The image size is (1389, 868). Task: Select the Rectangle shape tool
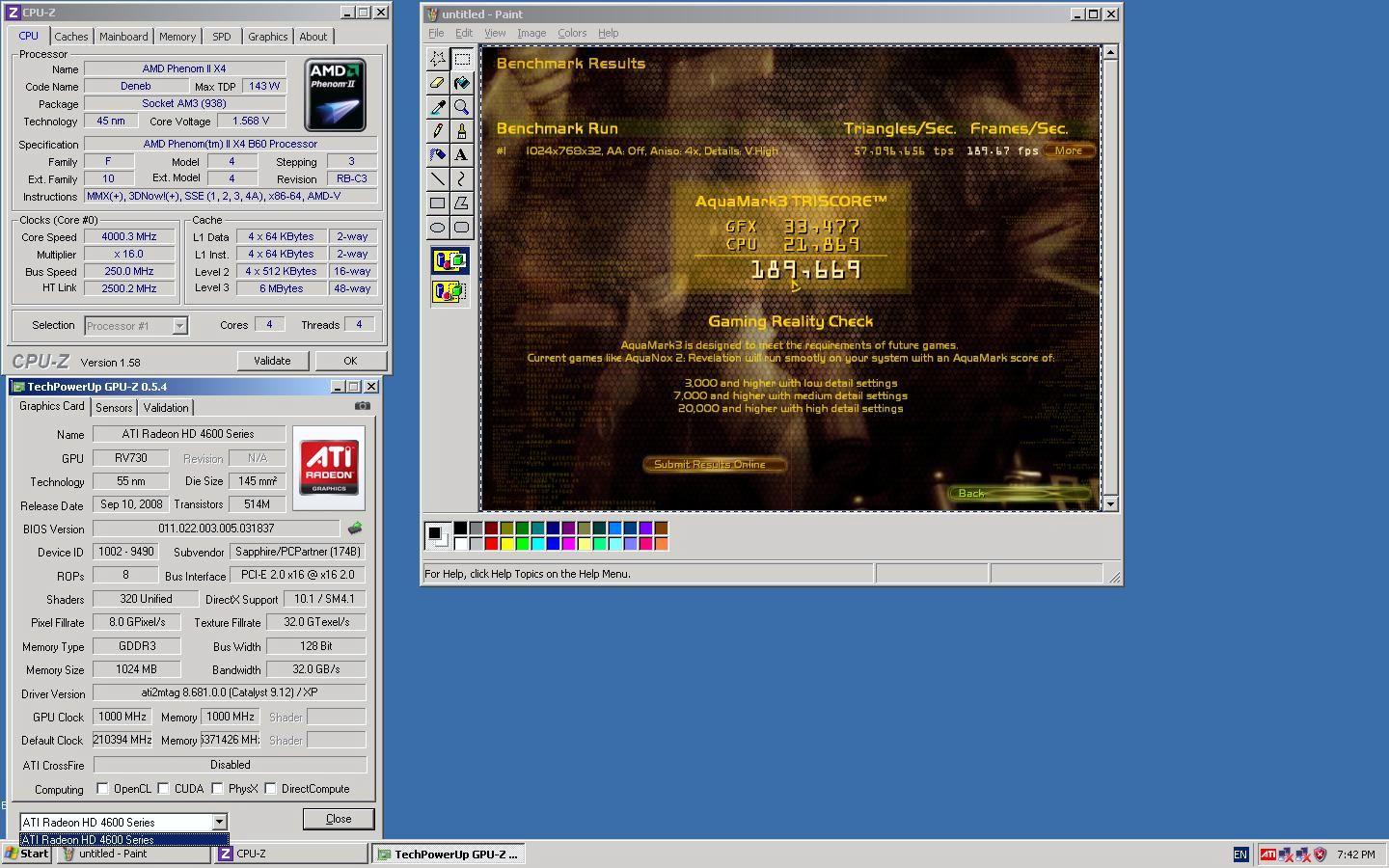(x=438, y=203)
